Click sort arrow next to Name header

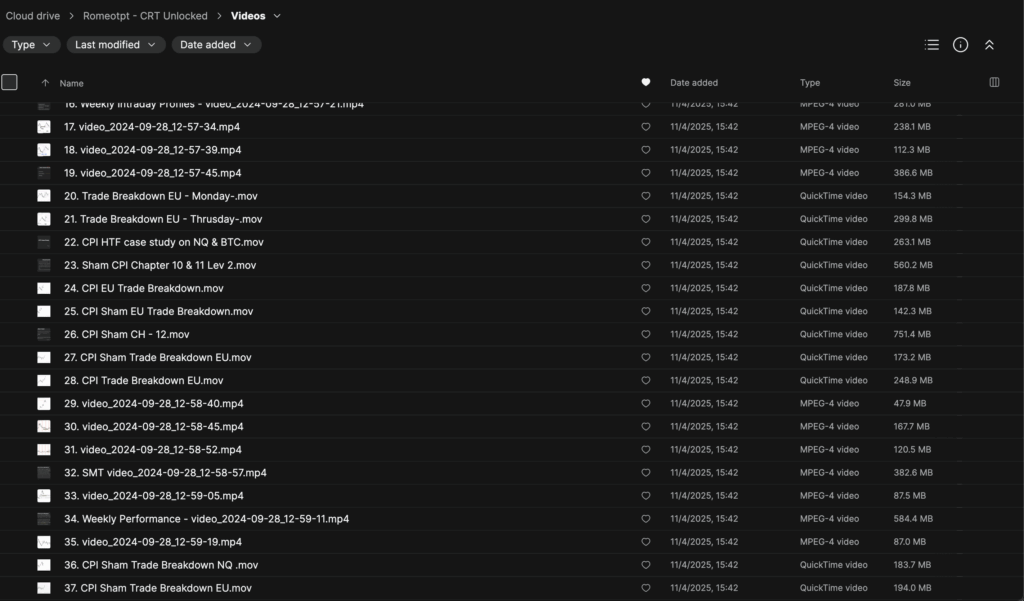[45, 83]
